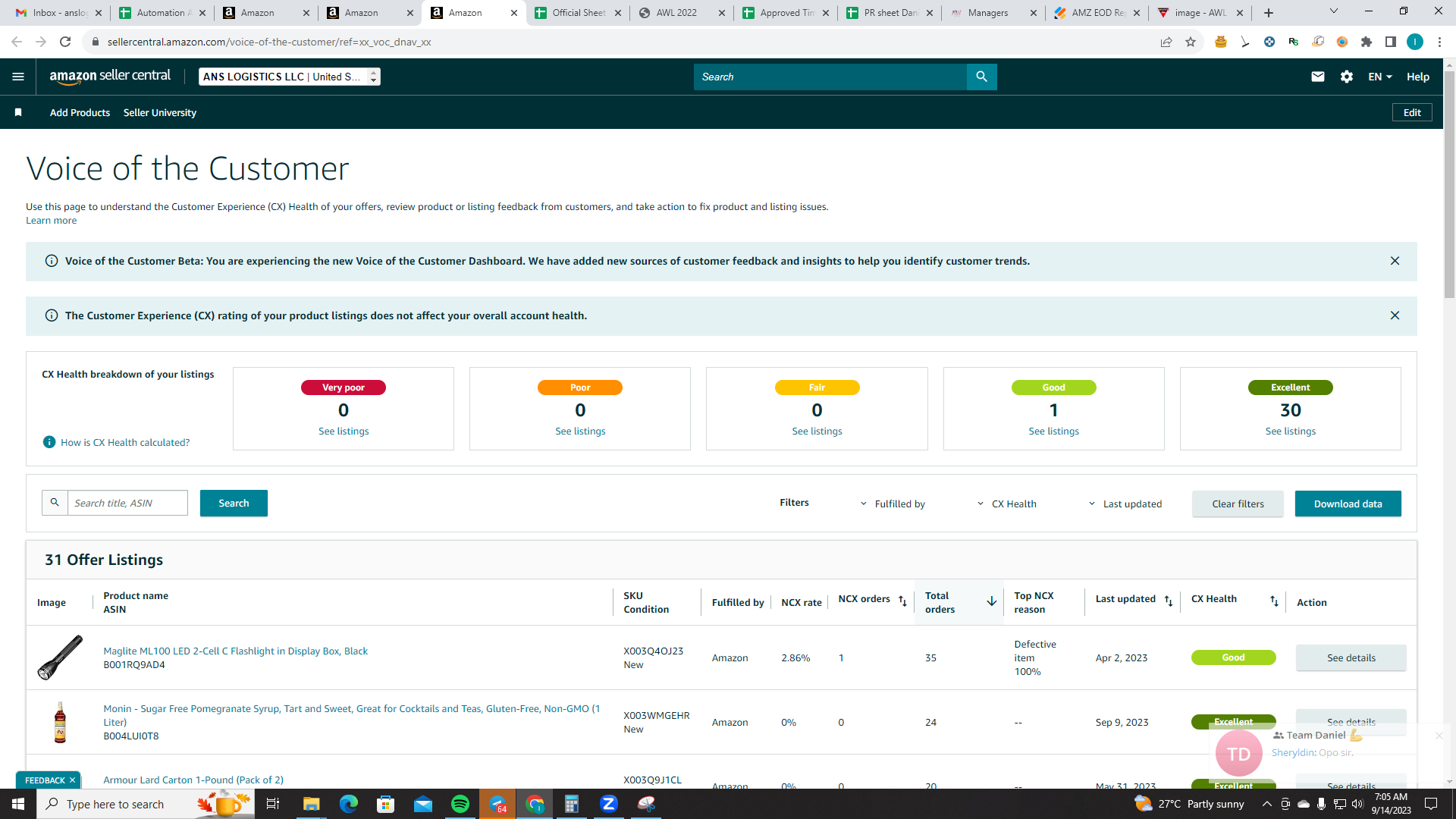The width and height of the screenshot is (1456, 819).
Task: Open How is CX Health calculated link
Action: (x=125, y=443)
